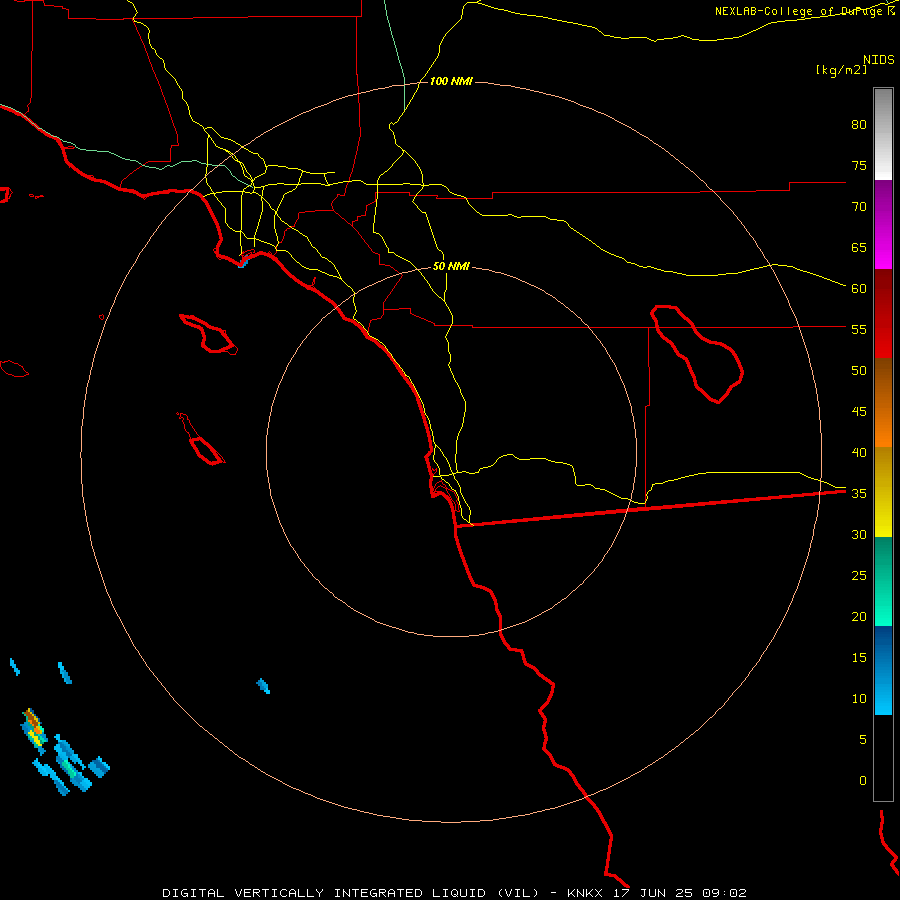Pick the blue segment of the color bar
Screen dimensions: 900x900
click(883, 670)
